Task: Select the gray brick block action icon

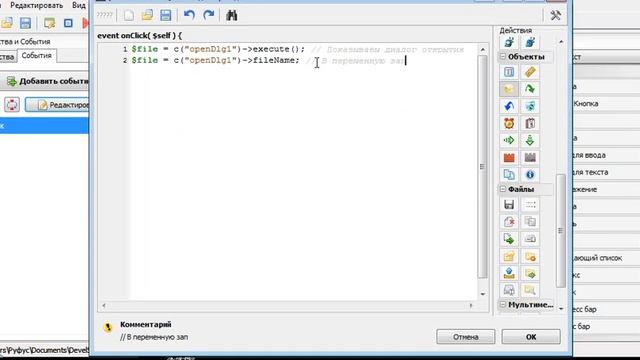Action: [x=530, y=158]
